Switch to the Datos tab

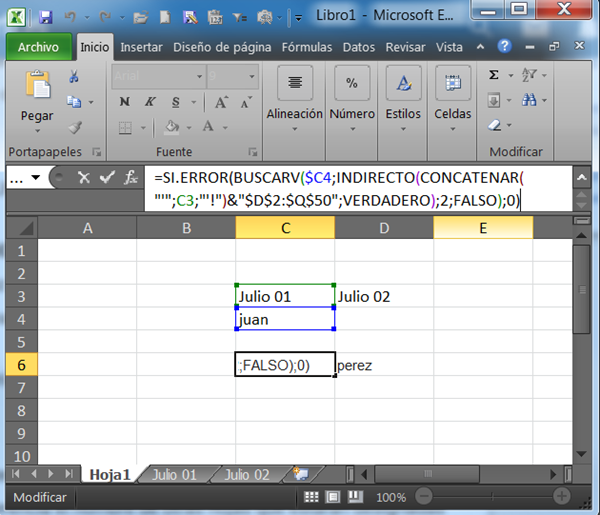pos(359,47)
